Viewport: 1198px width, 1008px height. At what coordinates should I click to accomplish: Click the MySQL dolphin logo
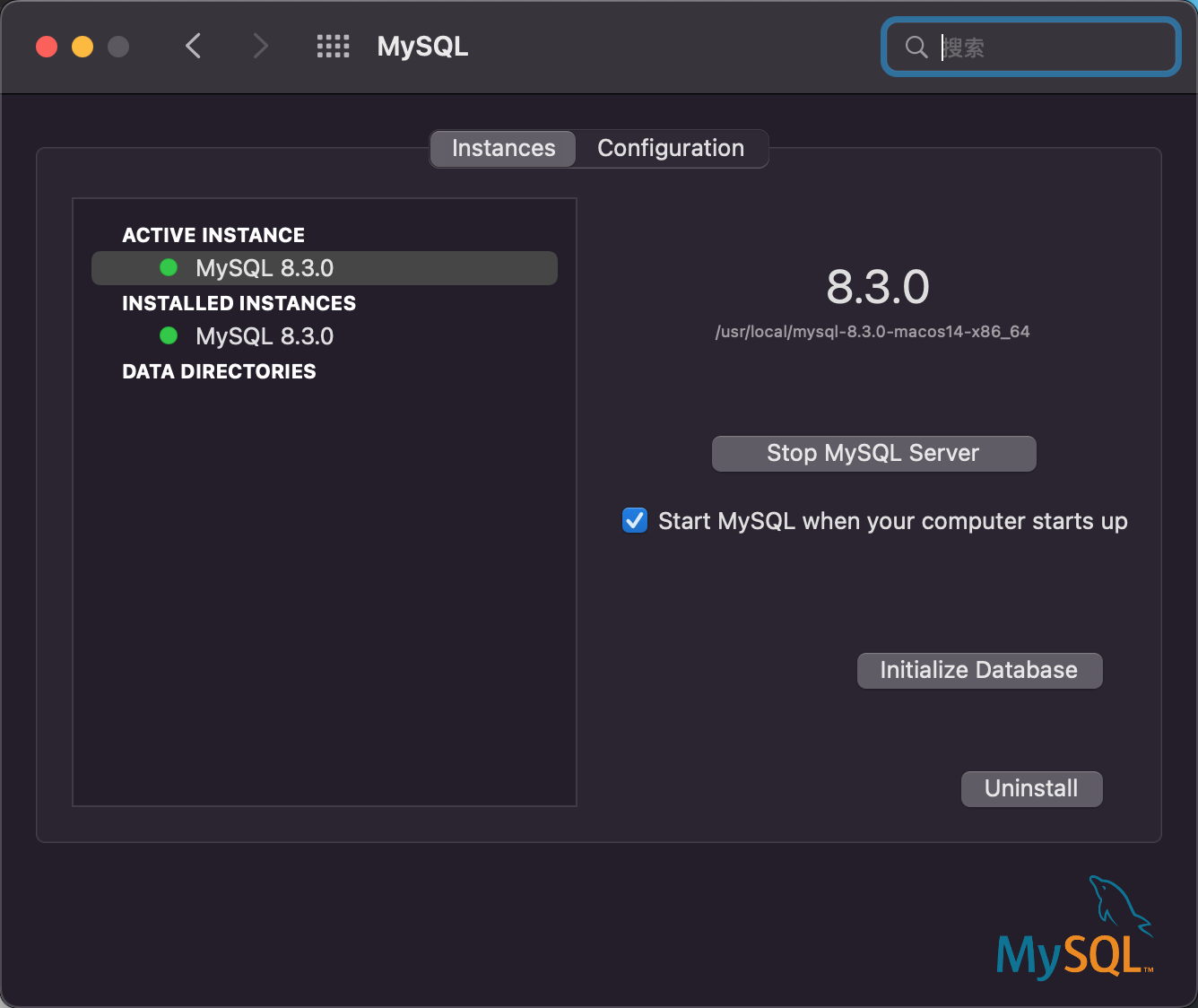coord(1075,927)
